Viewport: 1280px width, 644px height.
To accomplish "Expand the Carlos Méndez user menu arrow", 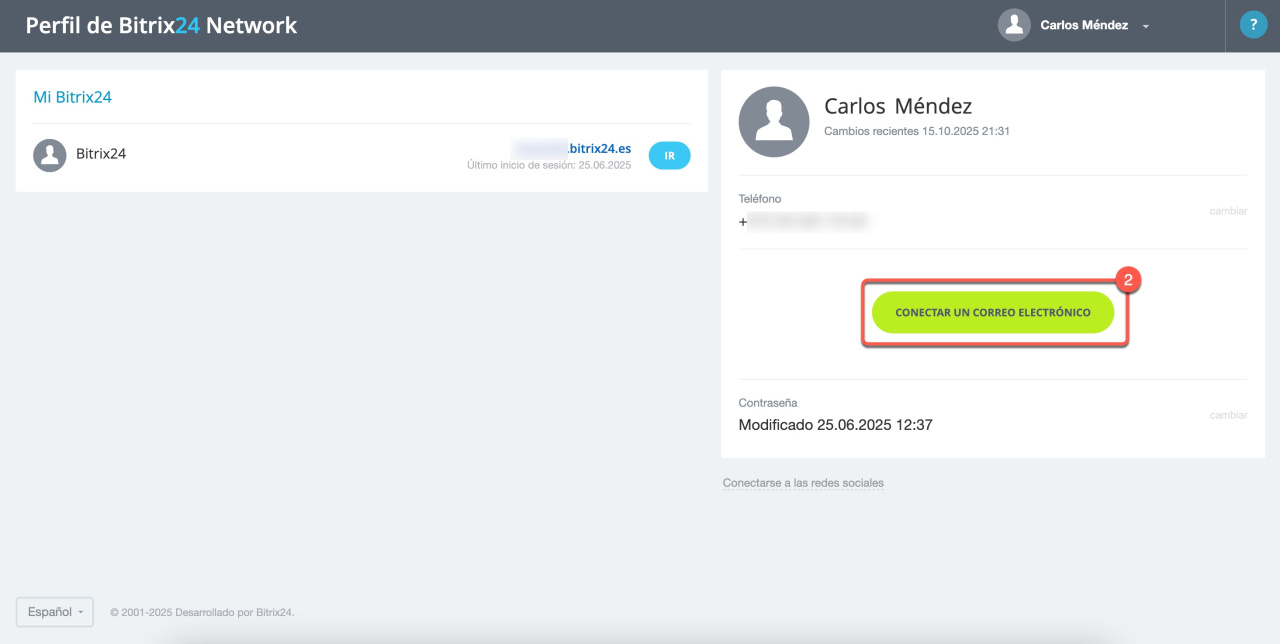I will tap(1145, 27).
